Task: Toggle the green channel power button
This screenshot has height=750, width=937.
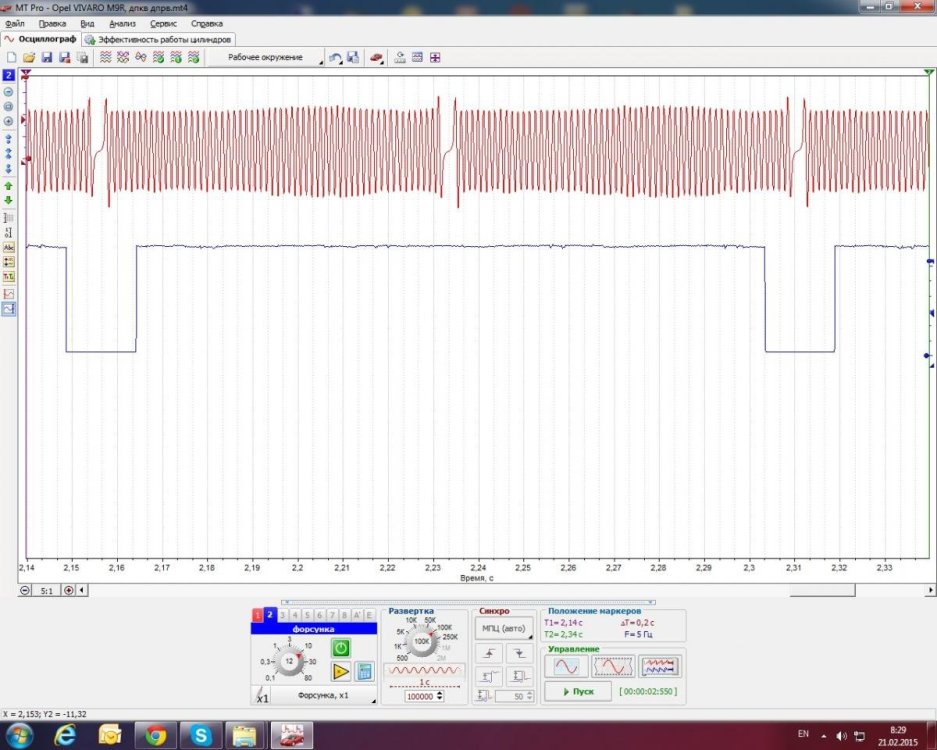Action: point(341,648)
